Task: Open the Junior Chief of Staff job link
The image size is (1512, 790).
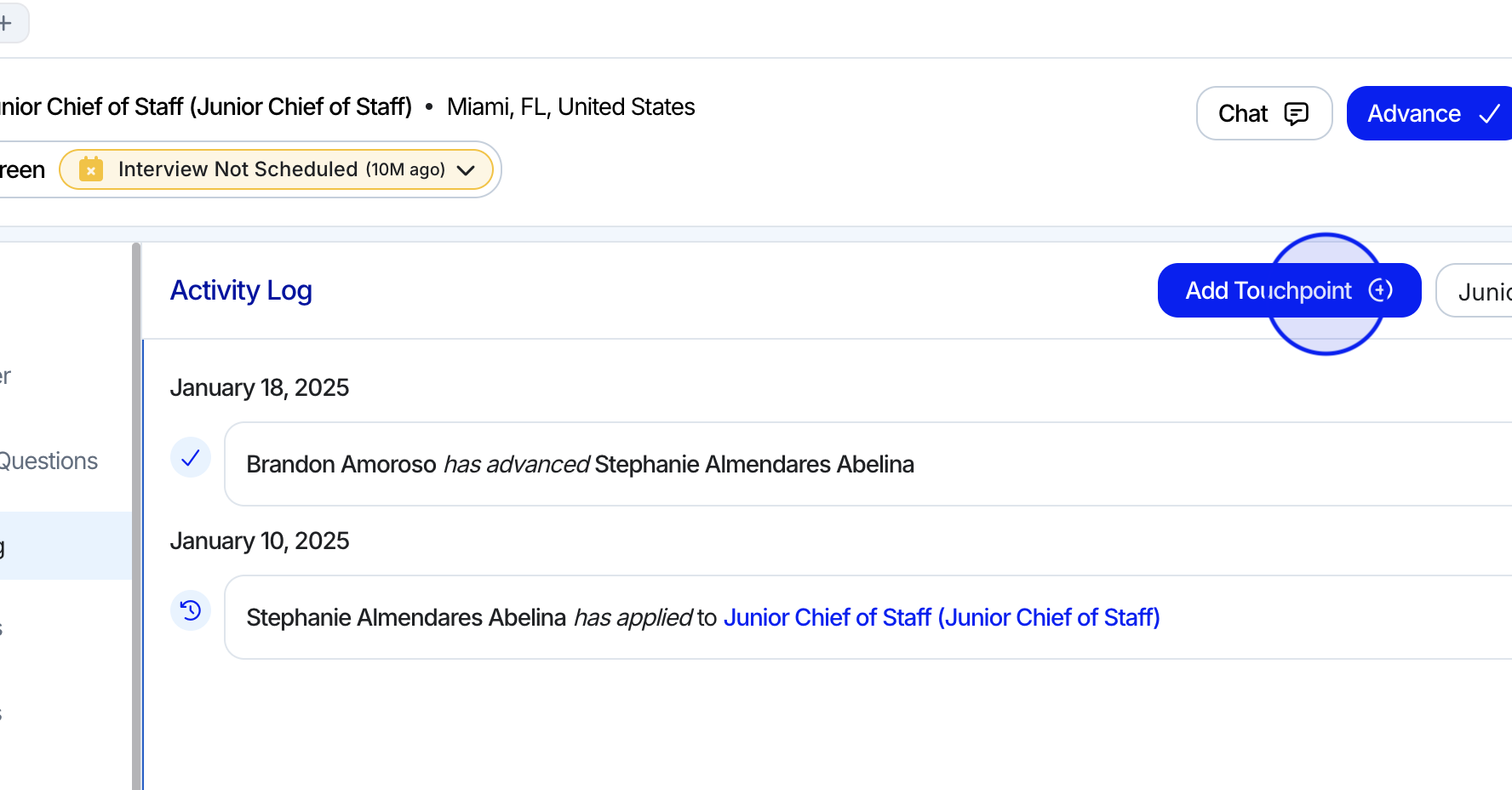Action: click(941, 617)
